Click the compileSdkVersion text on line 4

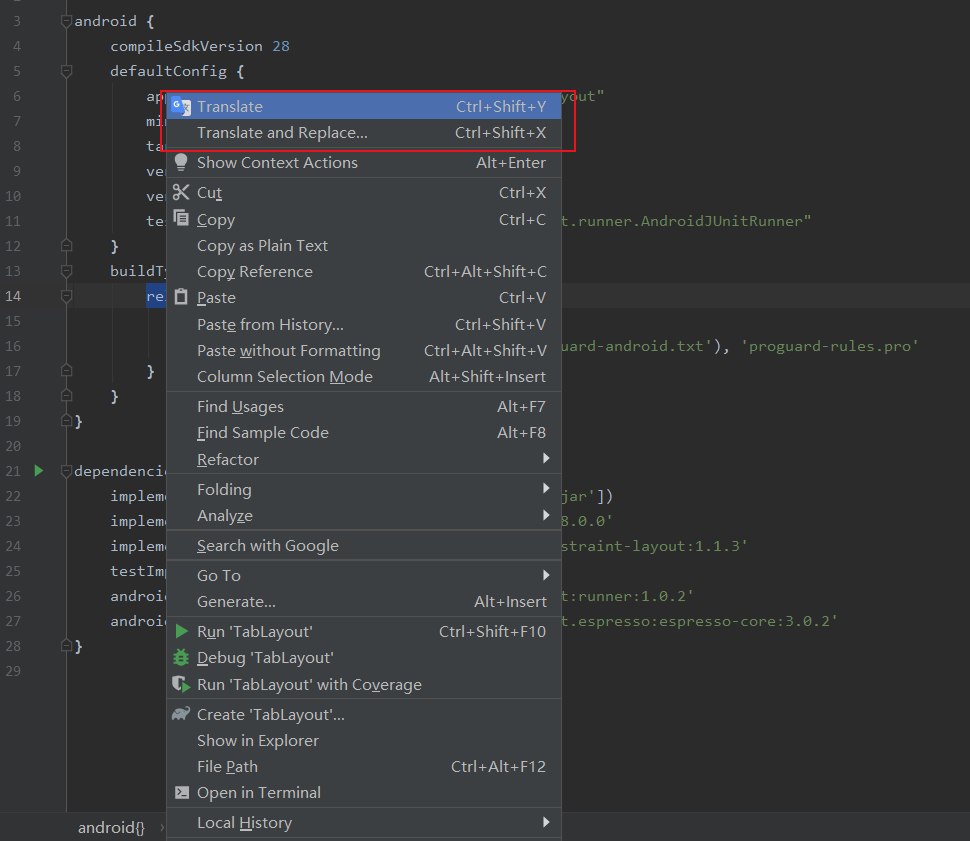[x=186, y=46]
